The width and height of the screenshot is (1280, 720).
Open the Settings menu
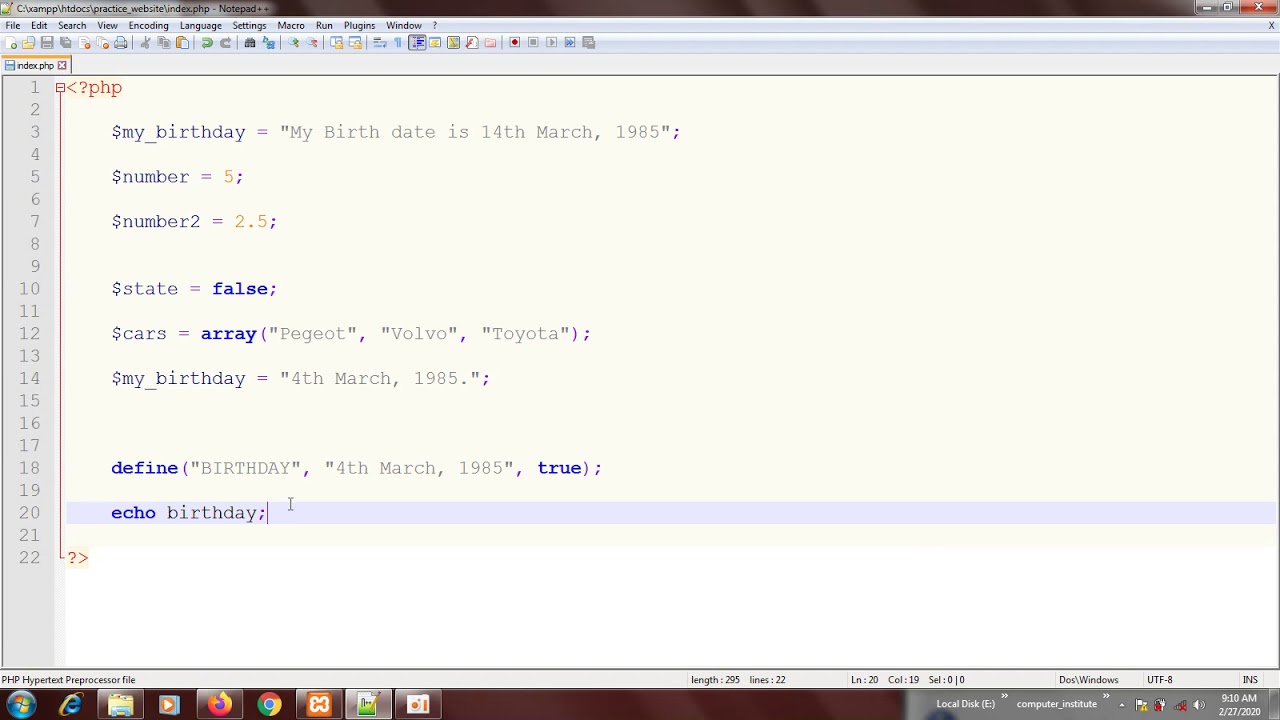249,25
